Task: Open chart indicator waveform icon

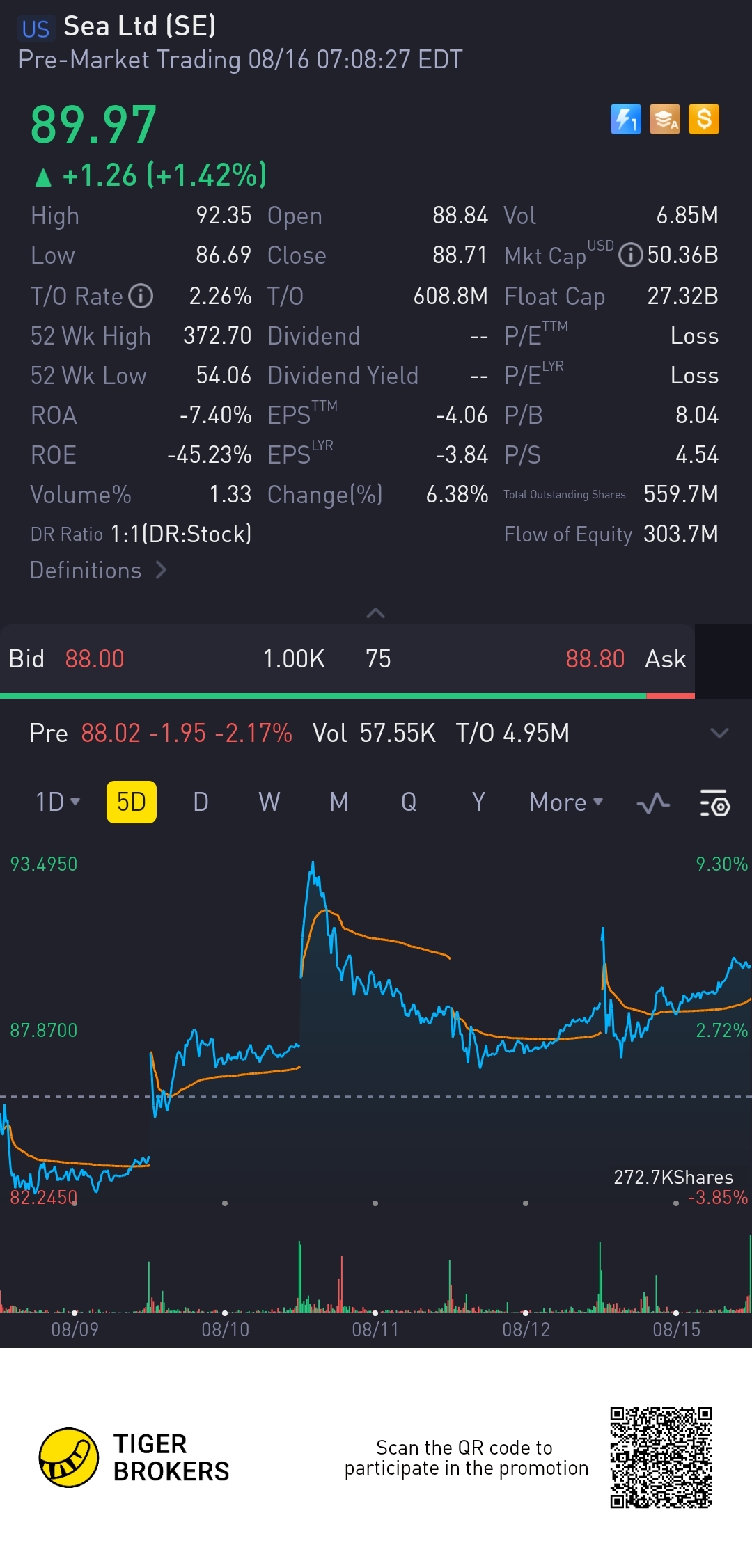Action: (x=653, y=803)
